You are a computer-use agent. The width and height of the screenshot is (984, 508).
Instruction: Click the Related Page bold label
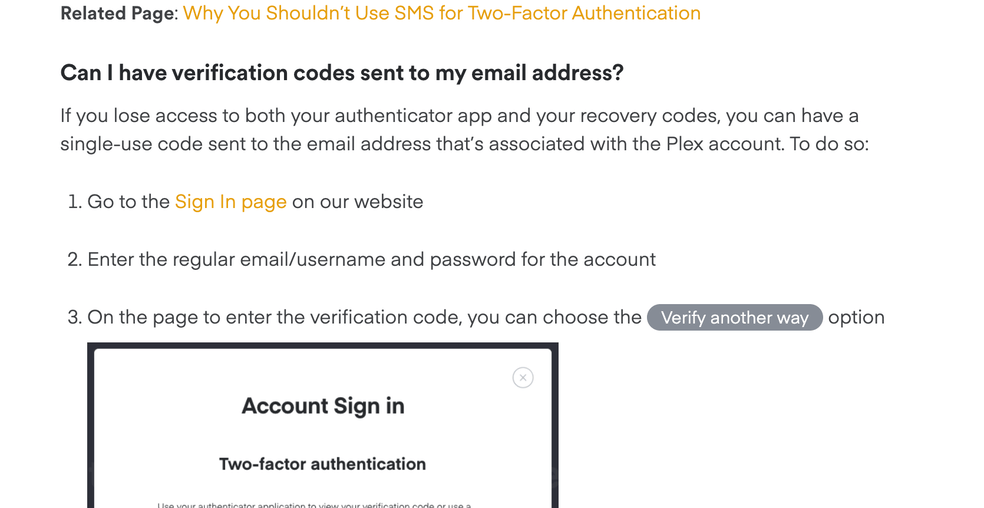pyautogui.click(x=119, y=13)
